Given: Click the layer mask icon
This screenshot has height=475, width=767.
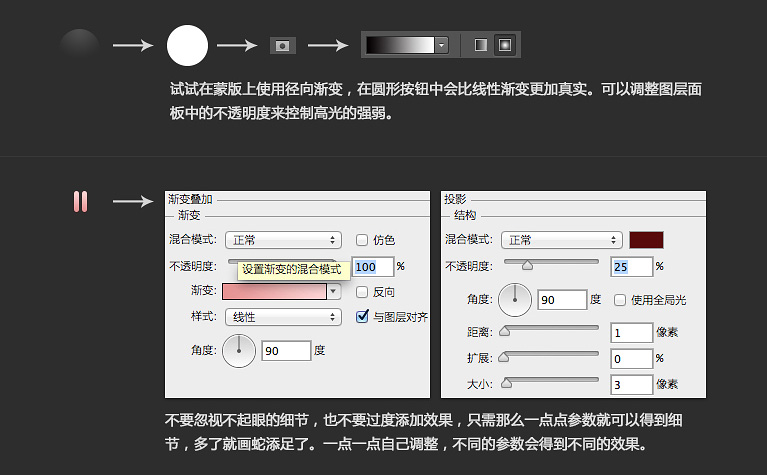Looking at the screenshot, I should click(x=283, y=45).
